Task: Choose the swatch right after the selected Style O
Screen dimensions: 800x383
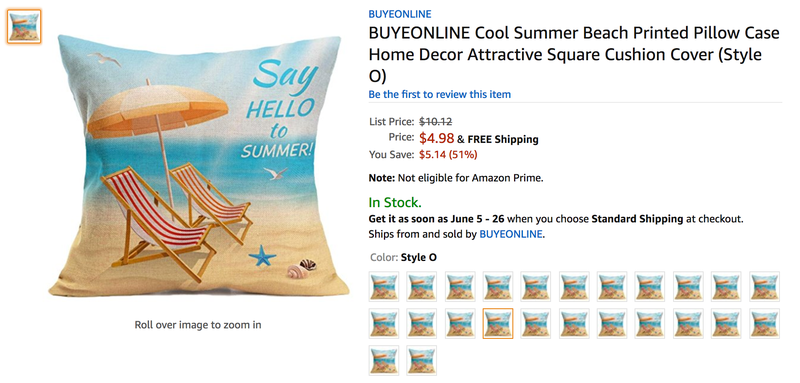Action: 536,323
